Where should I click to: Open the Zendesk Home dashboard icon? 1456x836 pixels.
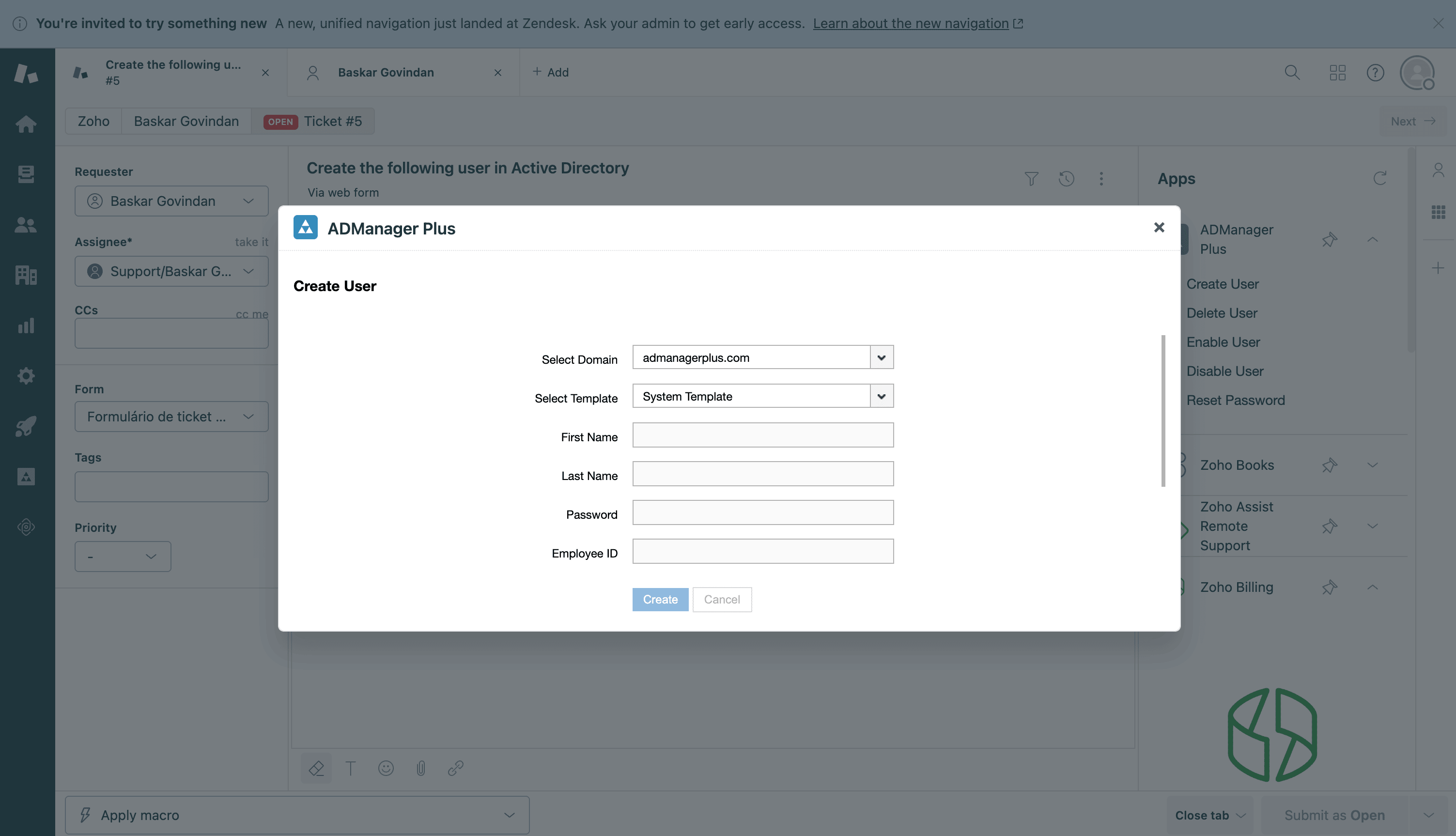pos(26,124)
